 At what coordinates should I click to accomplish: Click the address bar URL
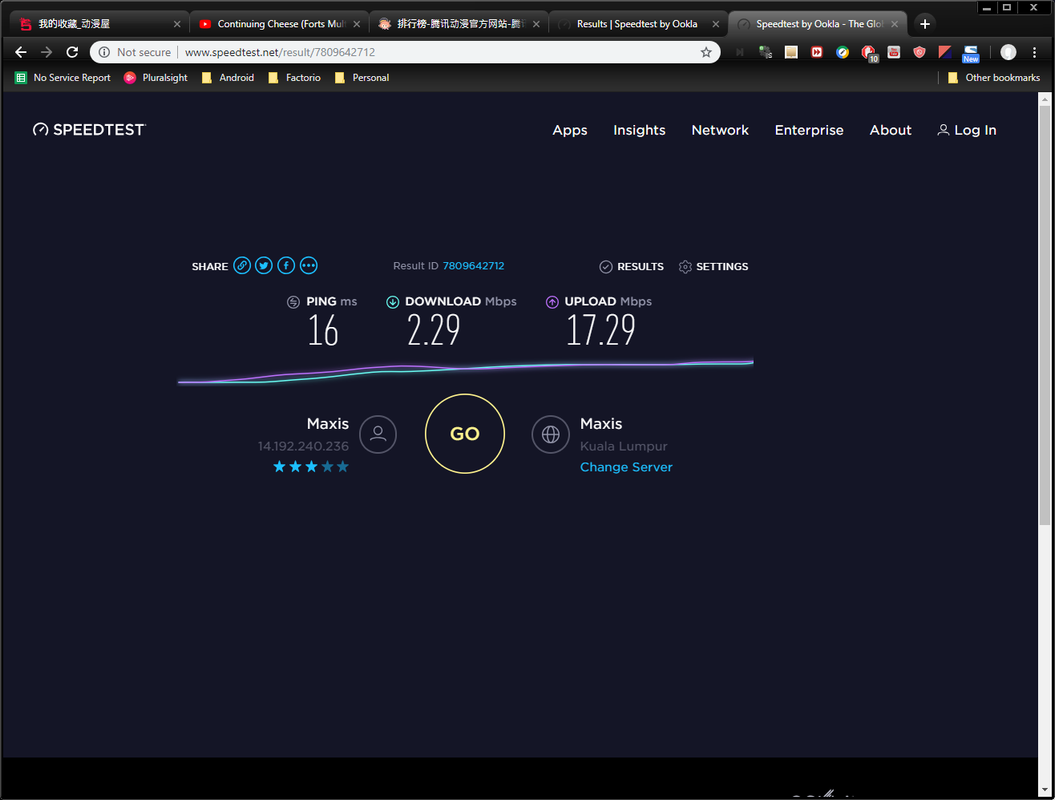click(x=280, y=52)
